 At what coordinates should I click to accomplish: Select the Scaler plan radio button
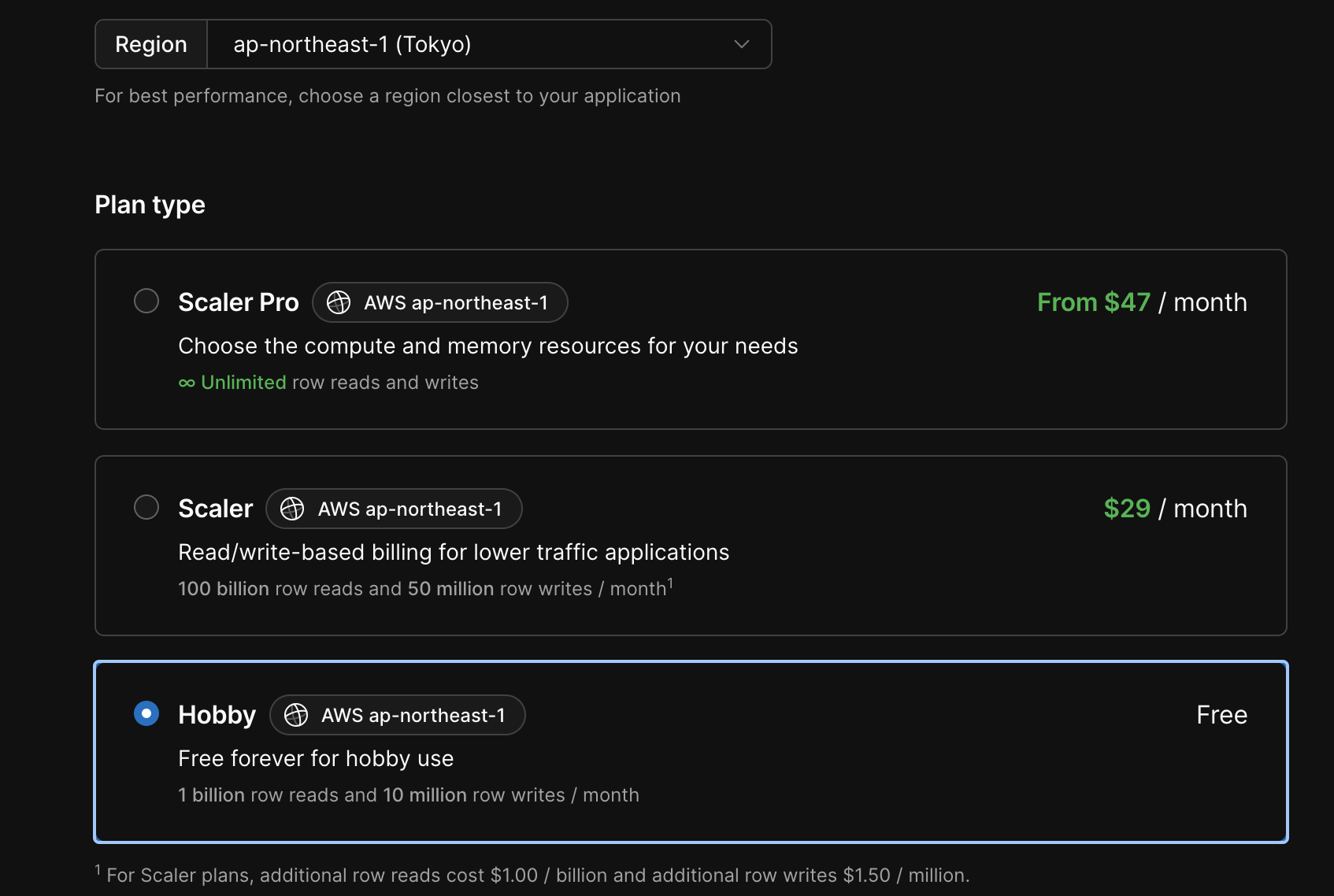click(146, 507)
